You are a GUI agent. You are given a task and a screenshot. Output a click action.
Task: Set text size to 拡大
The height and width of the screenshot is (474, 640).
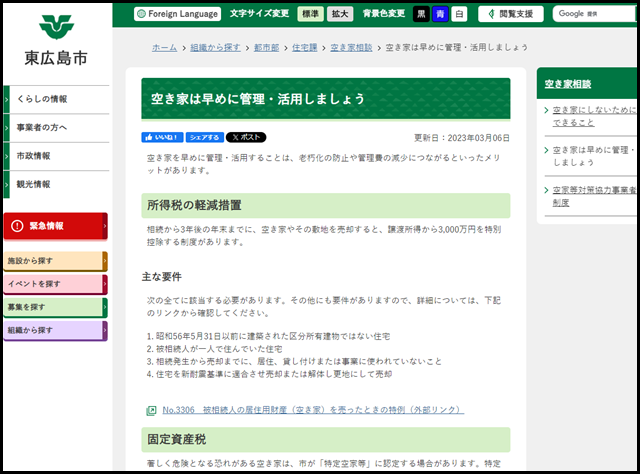click(x=340, y=14)
